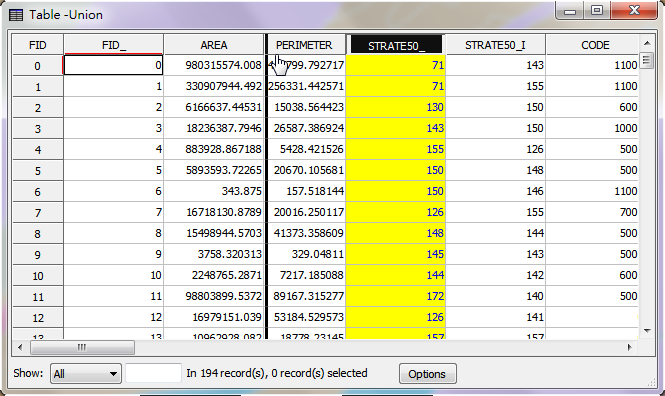This screenshot has width=665, height=396.
Task: Click PERIMETER cell 5428.421526
Action: (x=306, y=149)
